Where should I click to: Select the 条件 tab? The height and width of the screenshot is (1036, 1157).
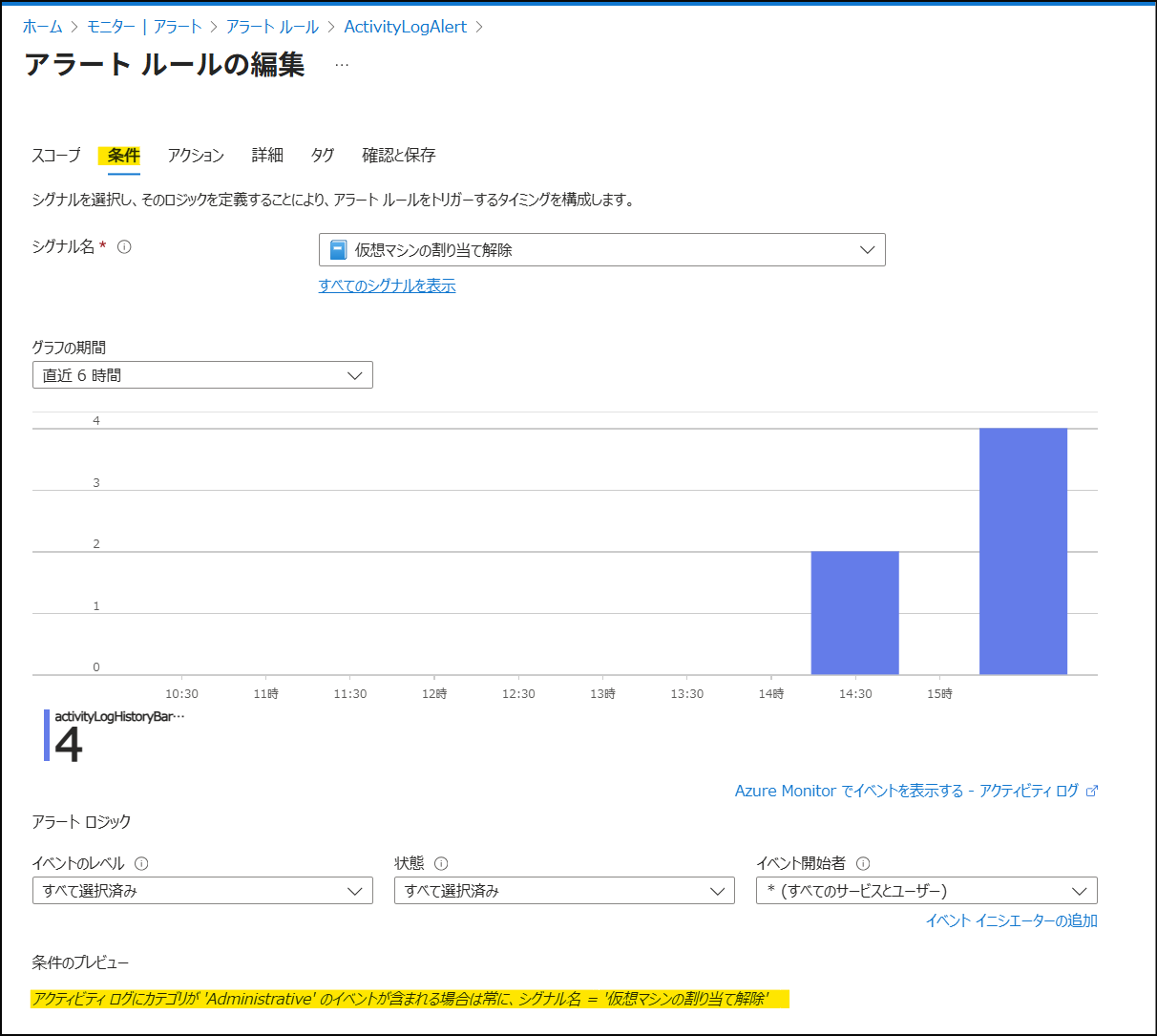pyautogui.click(x=123, y=156)
